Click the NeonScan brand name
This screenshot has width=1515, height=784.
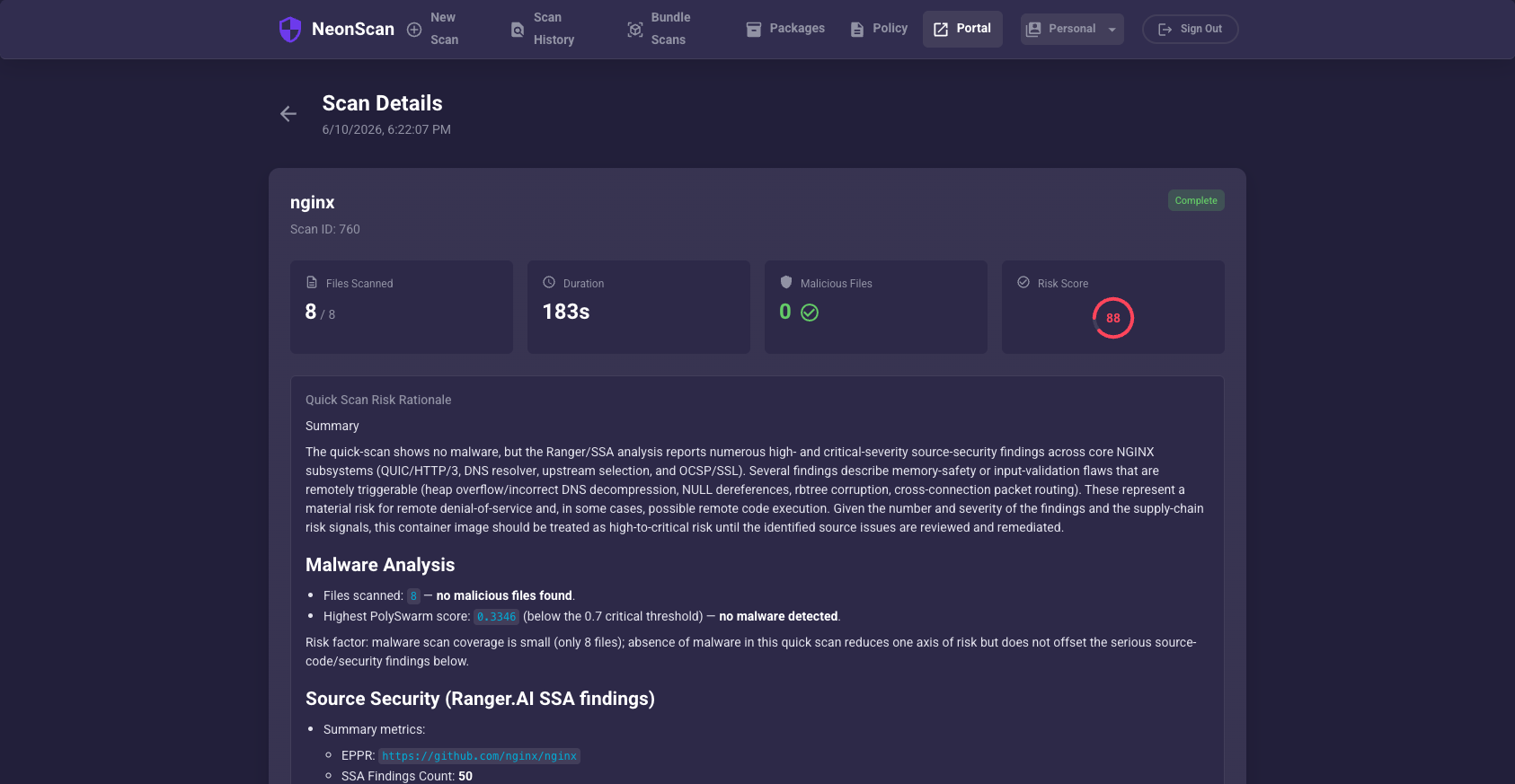(353, 30)
